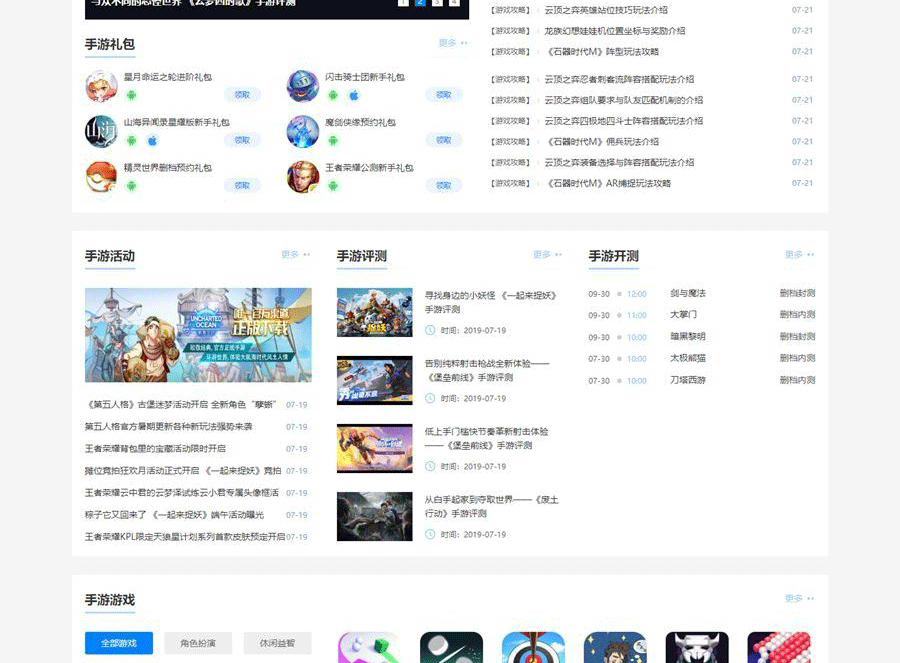Switch banner to slide 4

click(x=454, y=2)
